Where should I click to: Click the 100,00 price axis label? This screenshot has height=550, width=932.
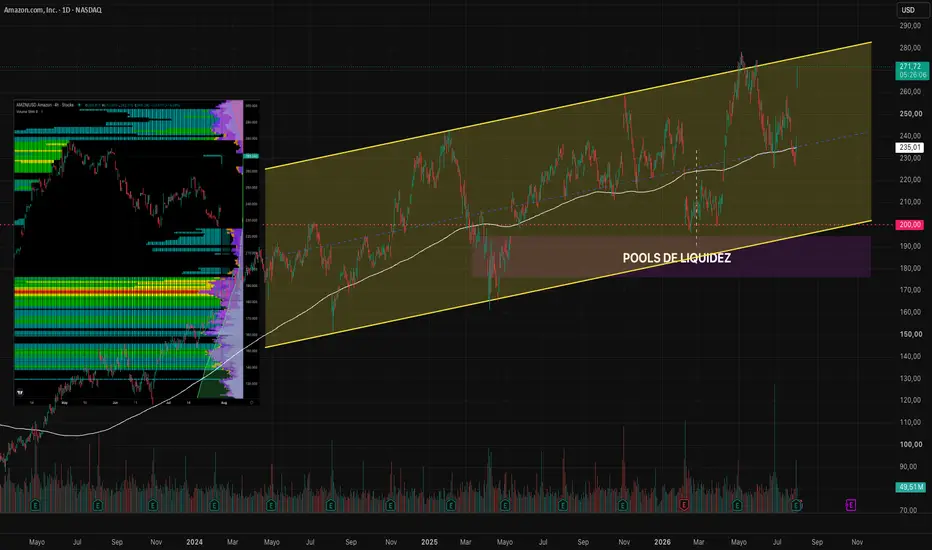(x=910, y=444)
